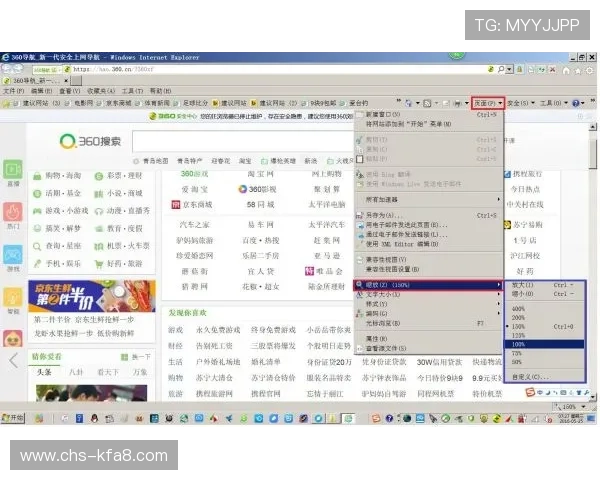The image size is (600, 480).
Task: Open the 查看(V) menu
Action: (70, 91)
